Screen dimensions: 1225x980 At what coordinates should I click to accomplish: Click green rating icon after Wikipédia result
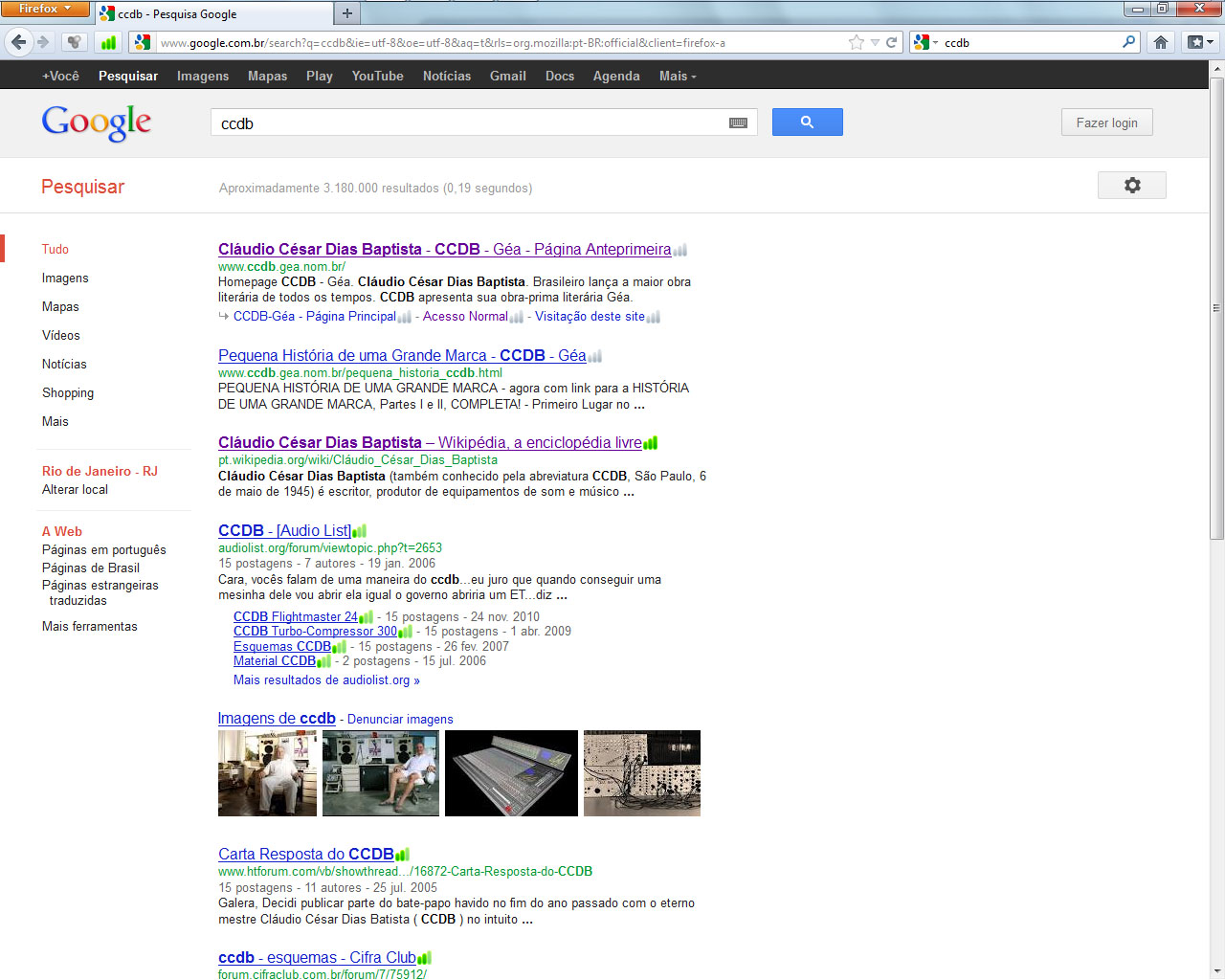651,443
